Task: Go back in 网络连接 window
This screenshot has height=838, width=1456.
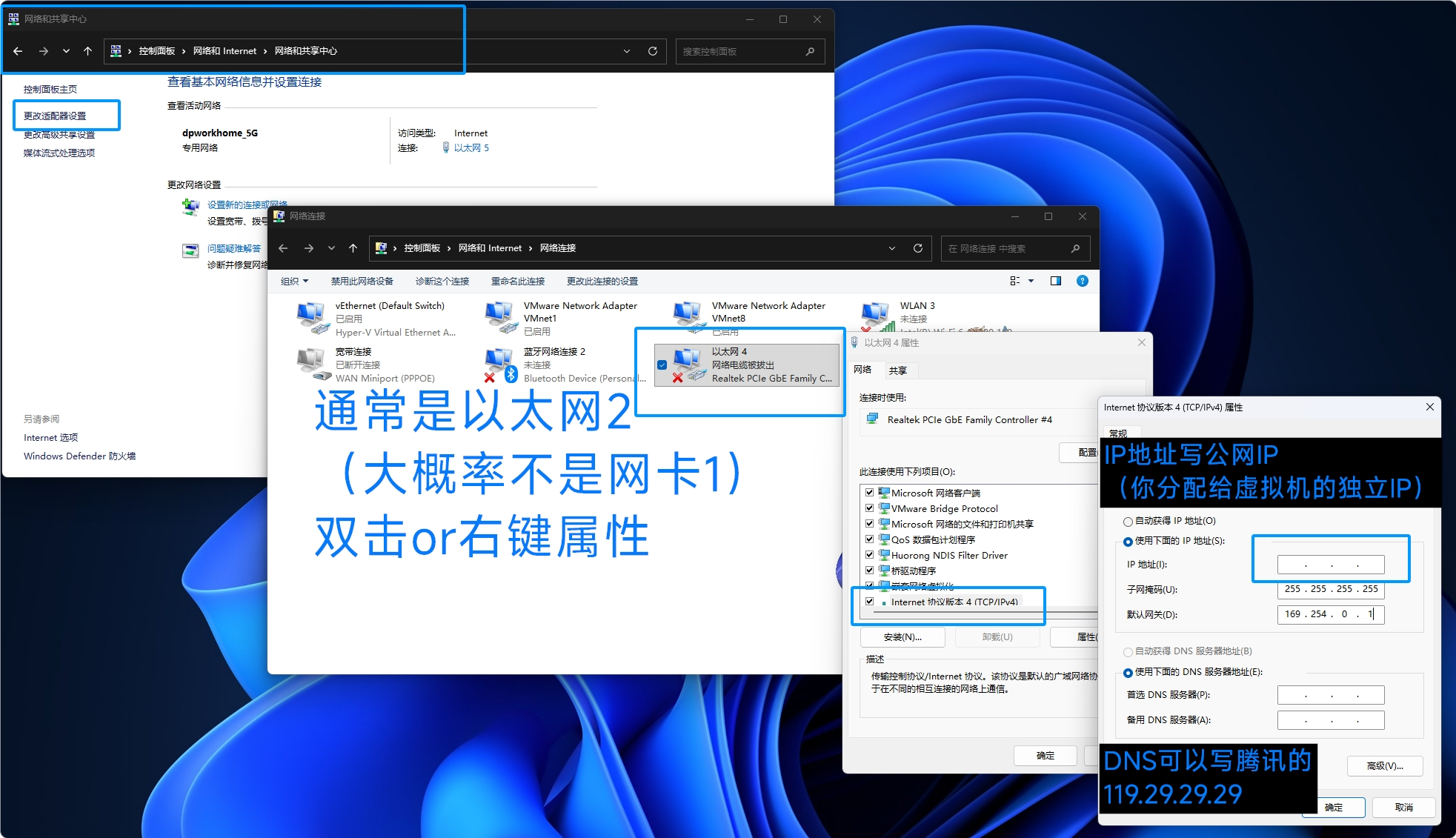Action: [x=283, y=248]
